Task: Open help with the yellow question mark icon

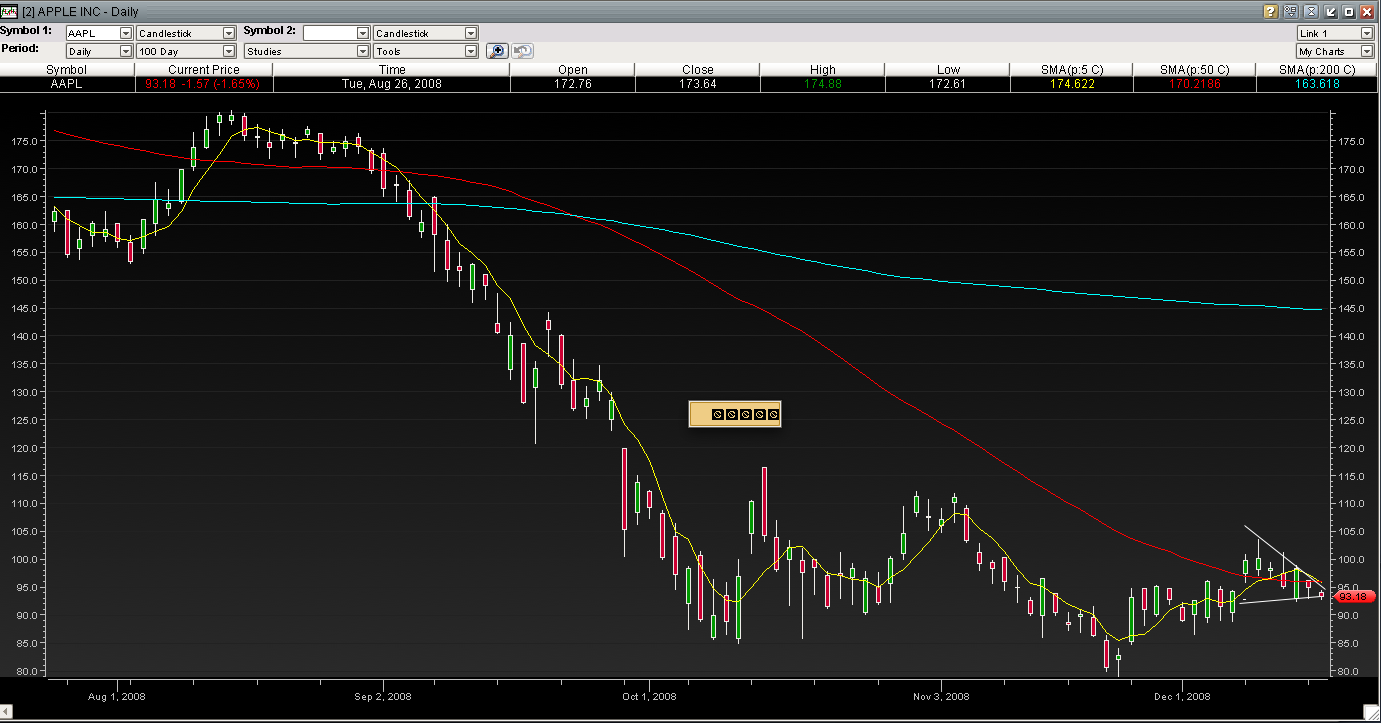Action: click(1270, 12)
